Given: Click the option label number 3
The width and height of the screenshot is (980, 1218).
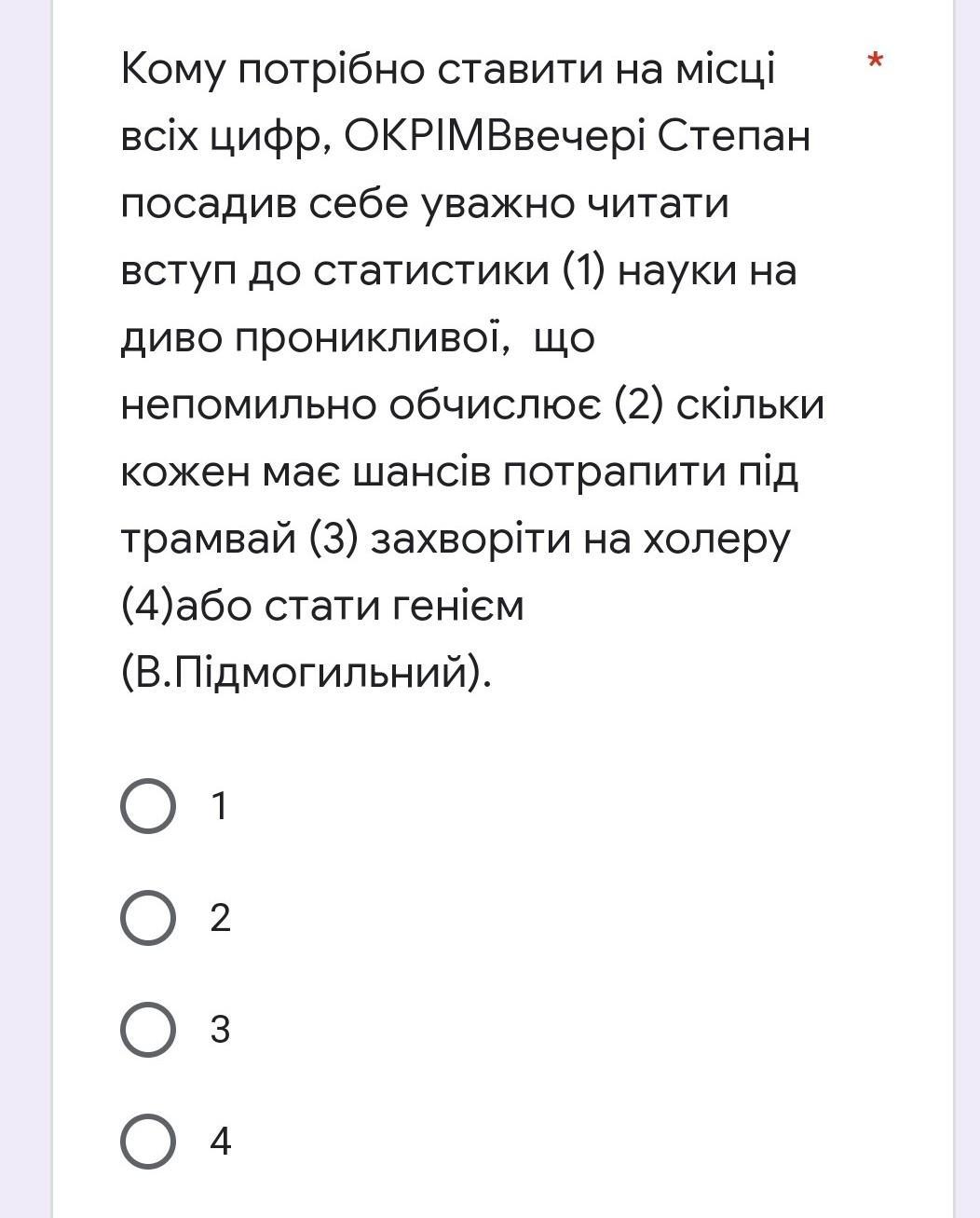Looking at the screenshot, I should (x=220, y=1030).
